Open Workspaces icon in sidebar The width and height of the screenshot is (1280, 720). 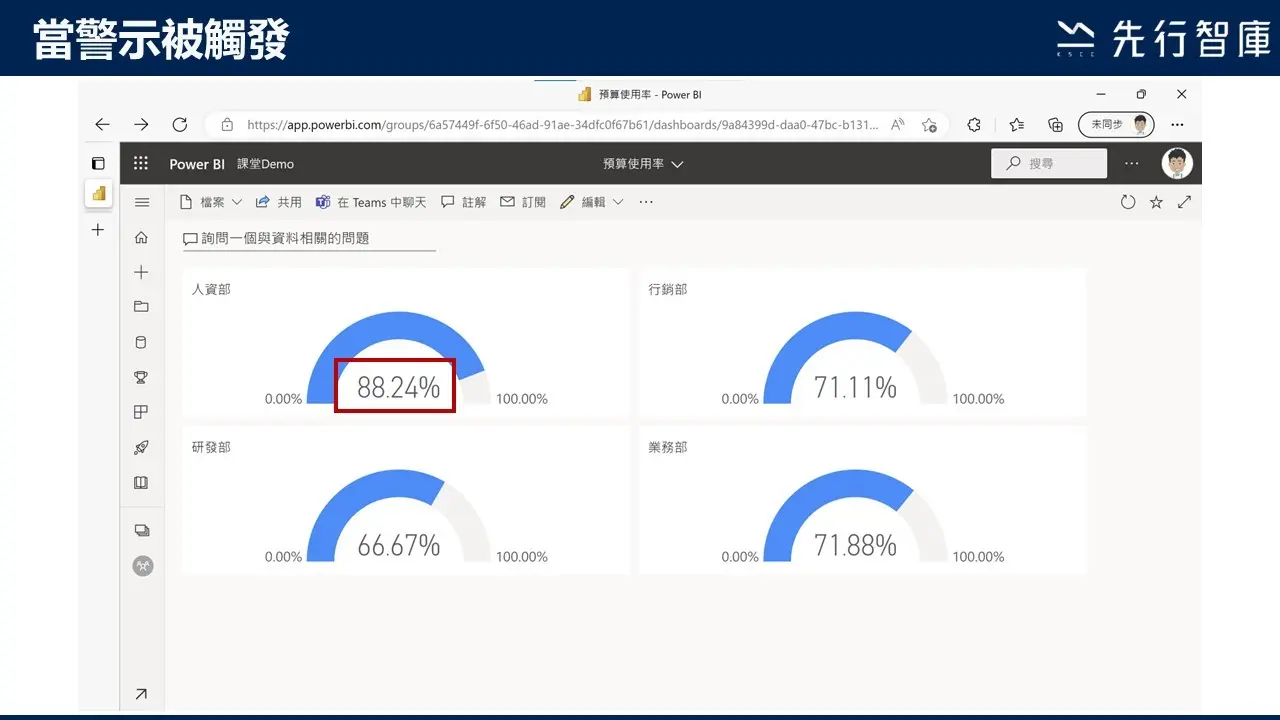[141, 530]
